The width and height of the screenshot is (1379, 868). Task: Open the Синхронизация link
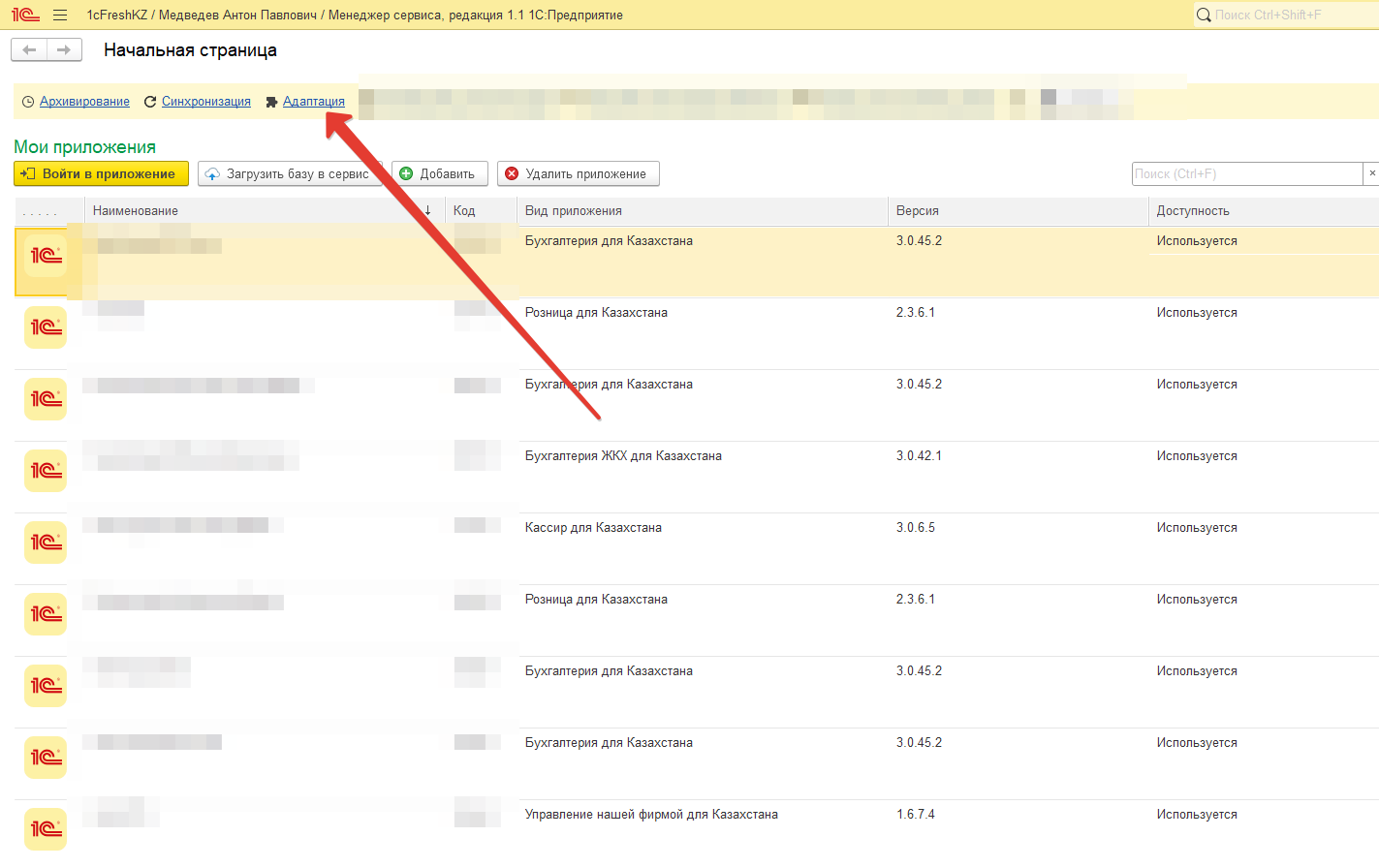(205, 102)
